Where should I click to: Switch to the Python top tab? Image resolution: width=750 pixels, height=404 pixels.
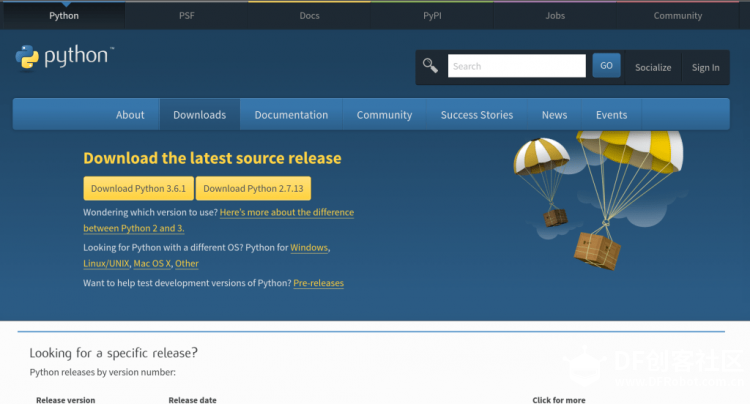click(x=64, y=16)
